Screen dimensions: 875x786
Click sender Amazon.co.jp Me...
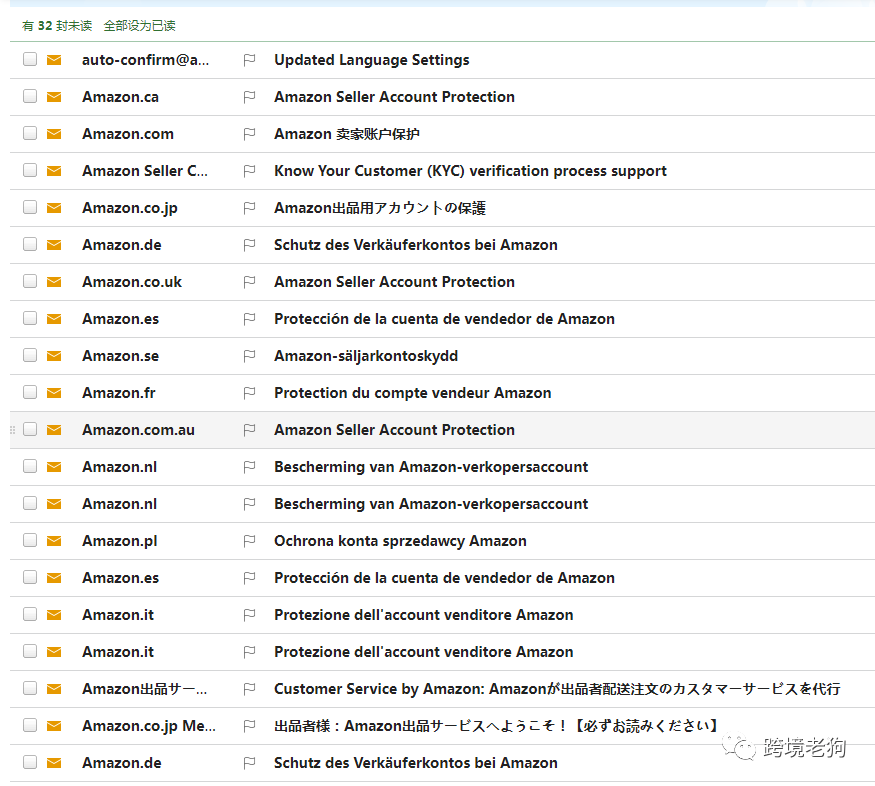click(148, 726)
